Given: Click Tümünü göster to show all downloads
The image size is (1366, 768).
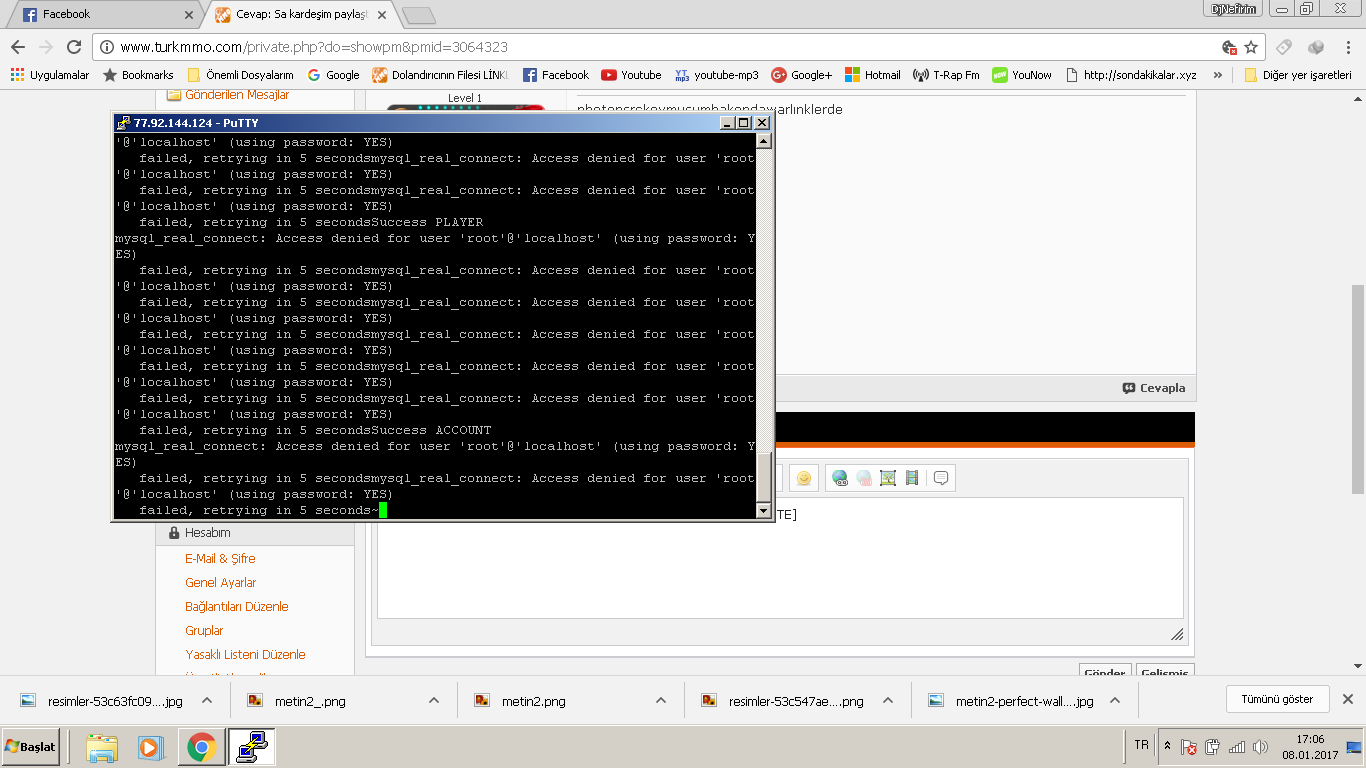Looking at the screenshot, I should click(1277, 699).
